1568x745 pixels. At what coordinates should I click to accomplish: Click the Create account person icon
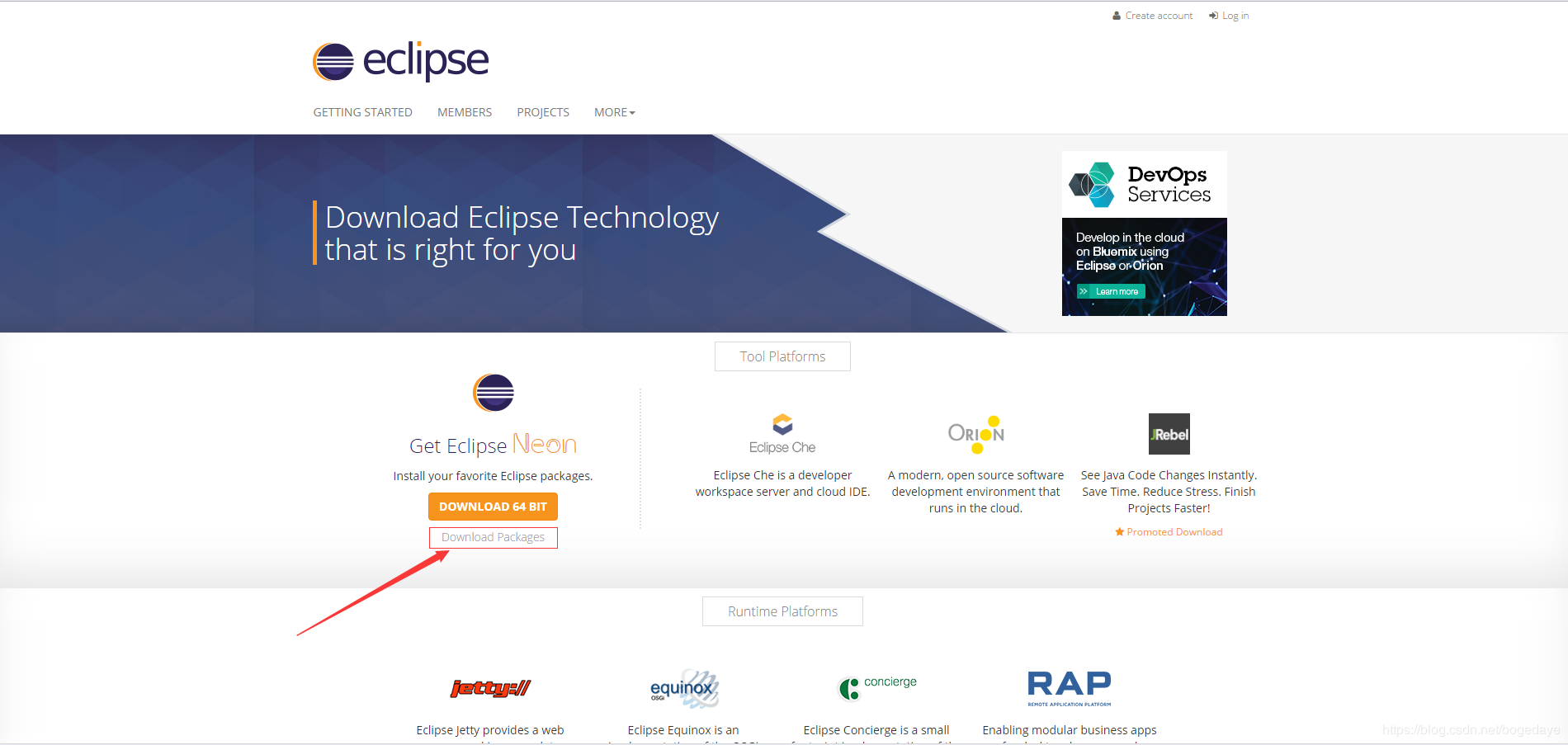click(1117, 16)
